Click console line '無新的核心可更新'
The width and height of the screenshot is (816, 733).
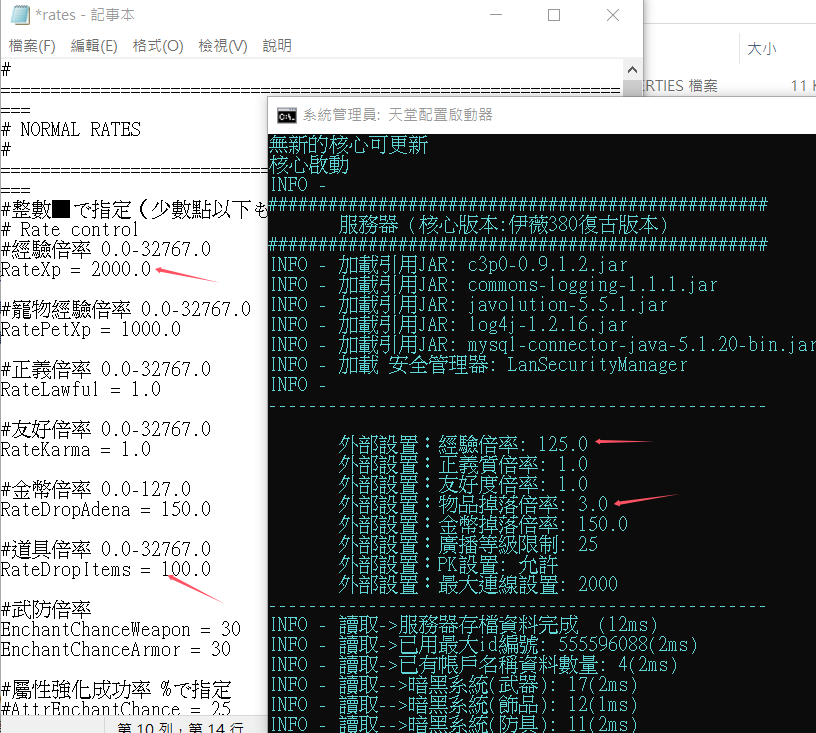click(349, 145)
